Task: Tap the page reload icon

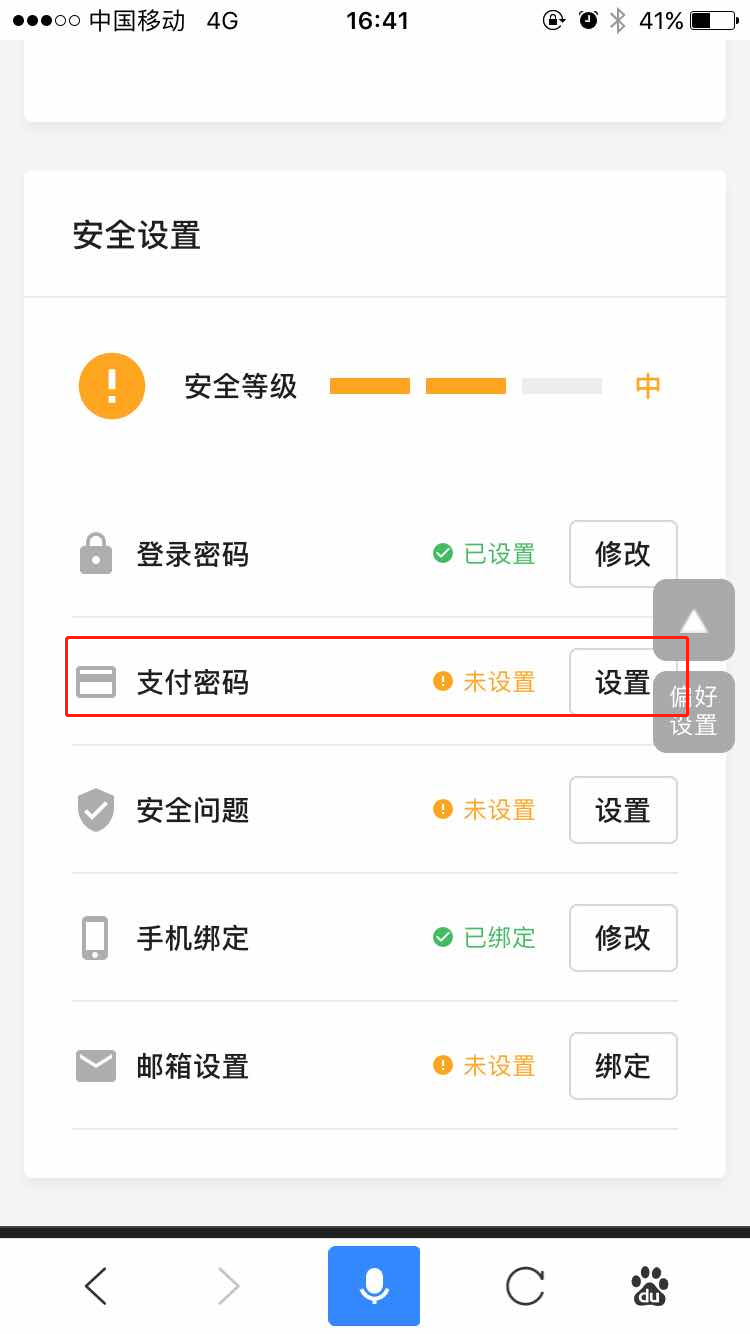Action: tap(525, 1286)
